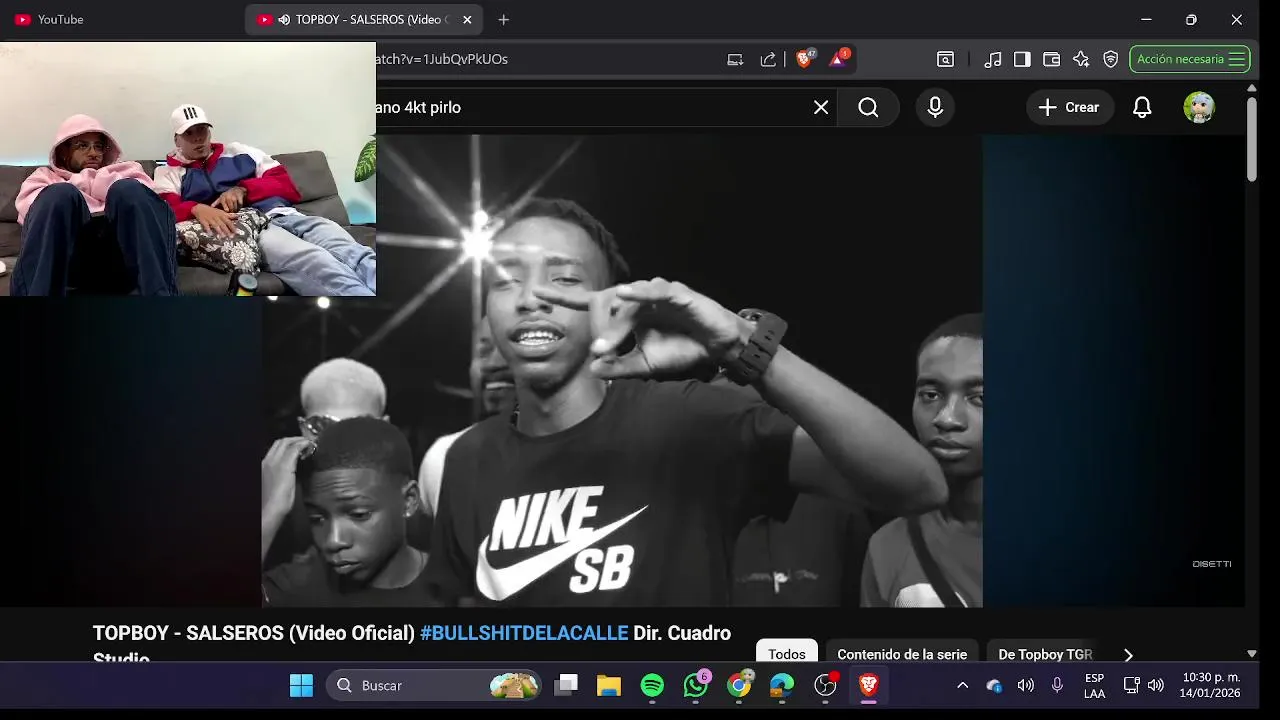Viewport: 1280px width, 720px height.
Task: Clear the YouTube search box with X
Action: [821, 107]
